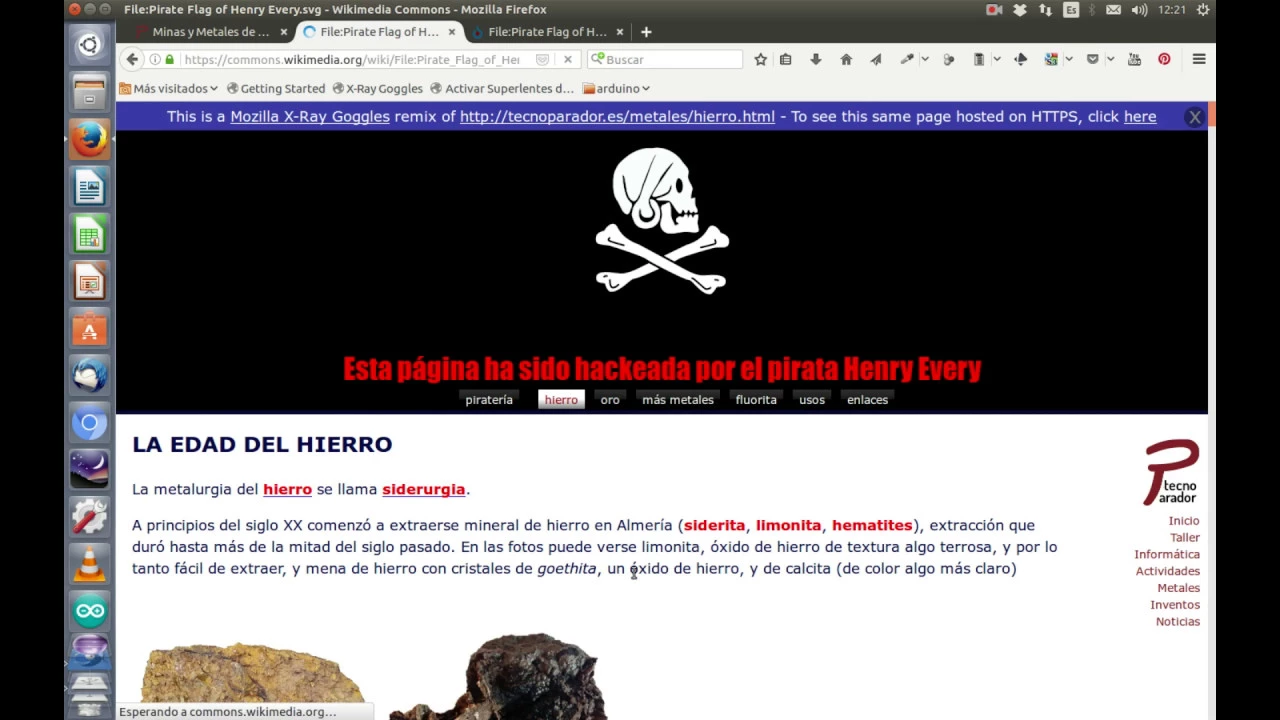Select the enlaces navigation item
Viewport: 1280px width, 720px height.
click(x=867, y=399)
